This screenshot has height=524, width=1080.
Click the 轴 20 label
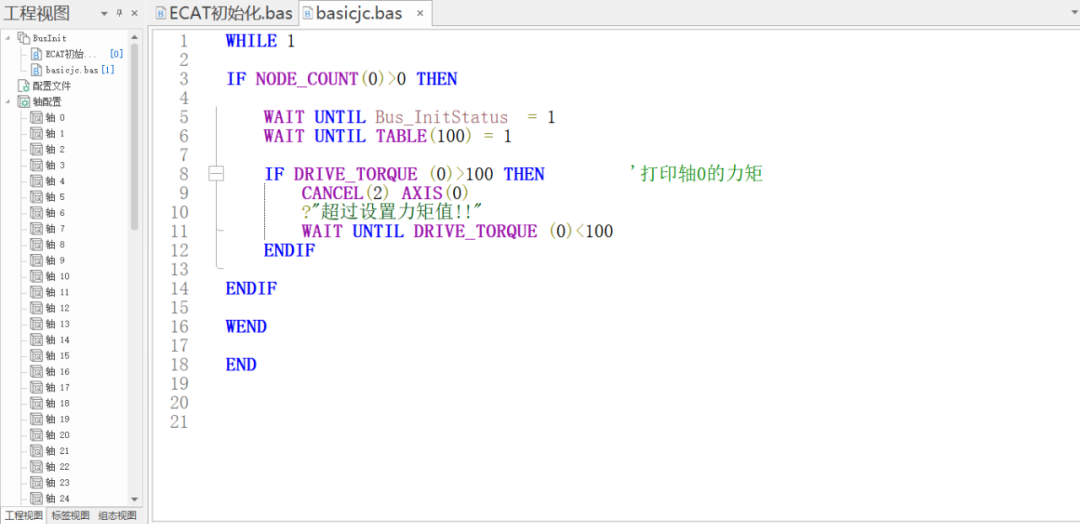pos(58,435)
